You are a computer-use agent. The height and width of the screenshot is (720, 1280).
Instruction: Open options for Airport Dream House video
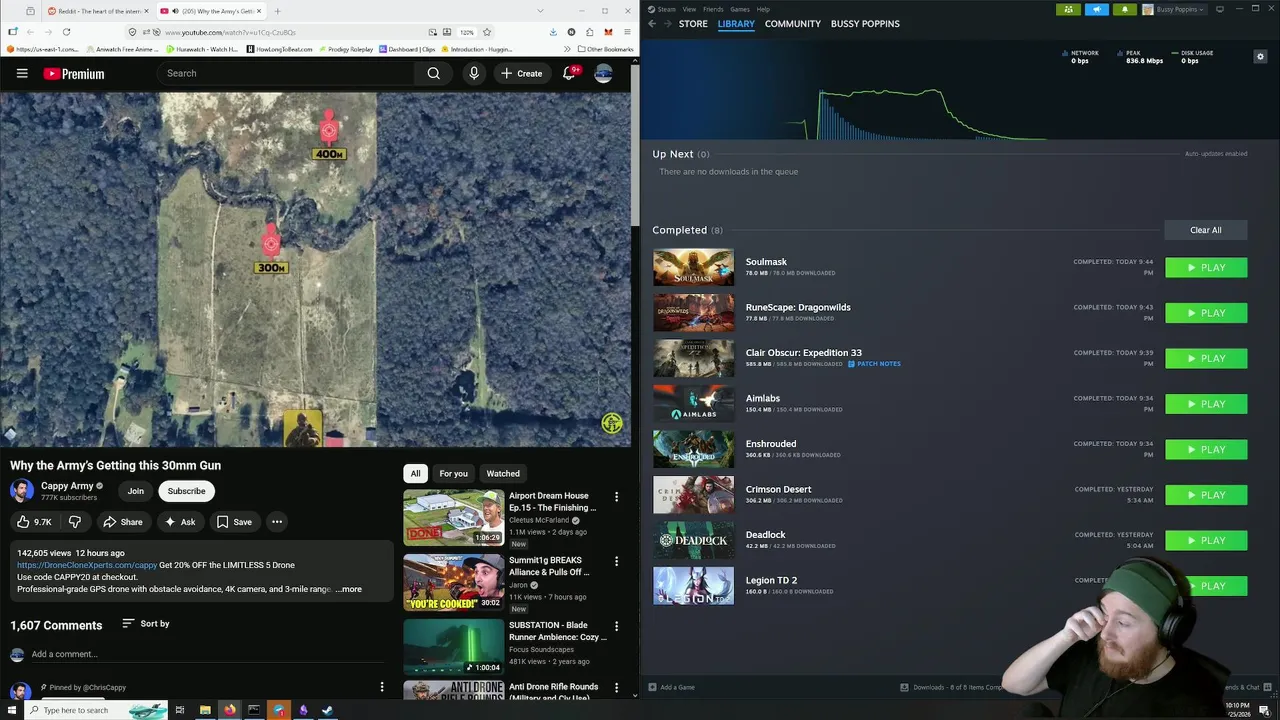616,497
